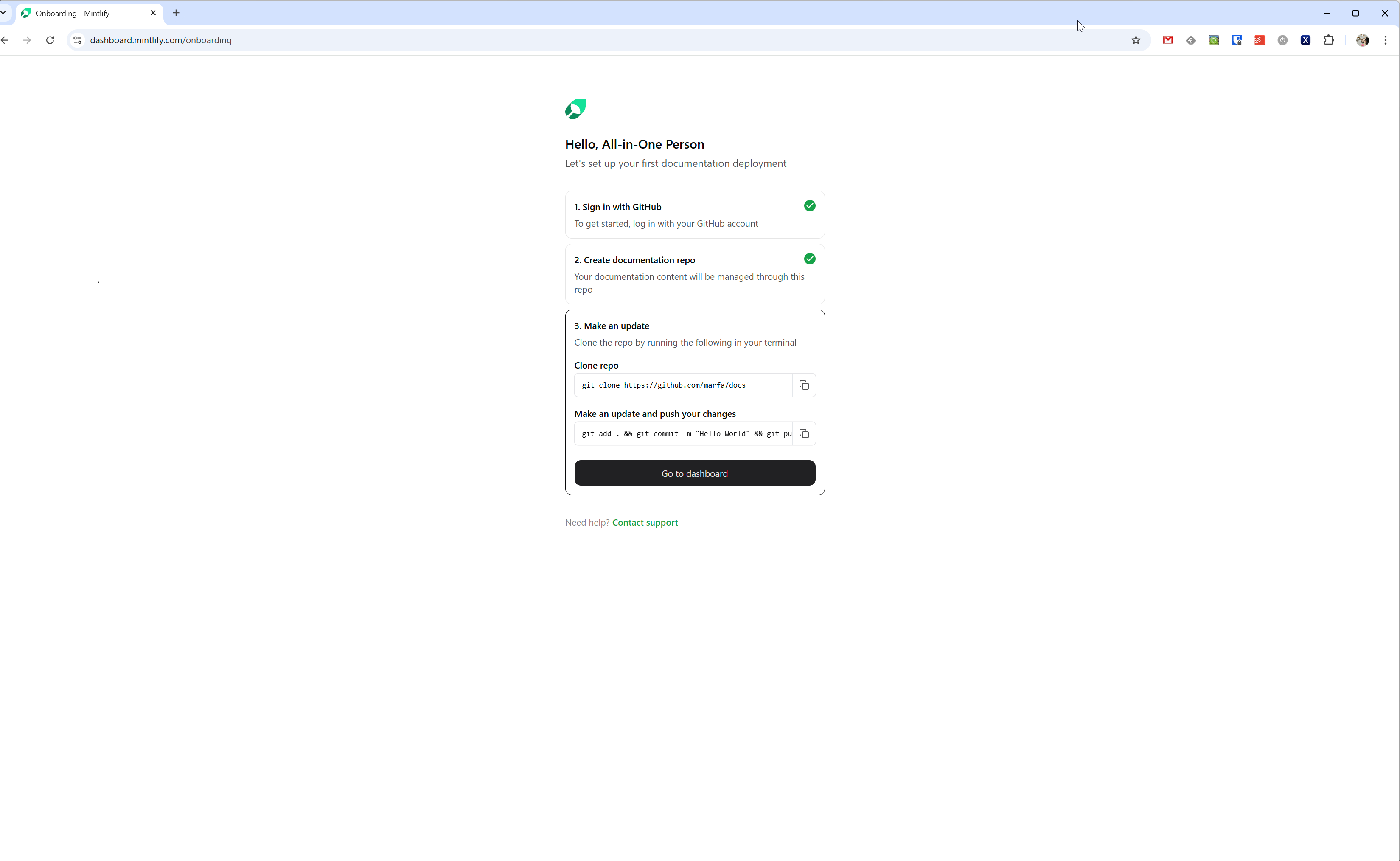This screenshot has width=1400, height=861.
Task: Open the Chrome three-dot menu
Action: coord(1385,40)
